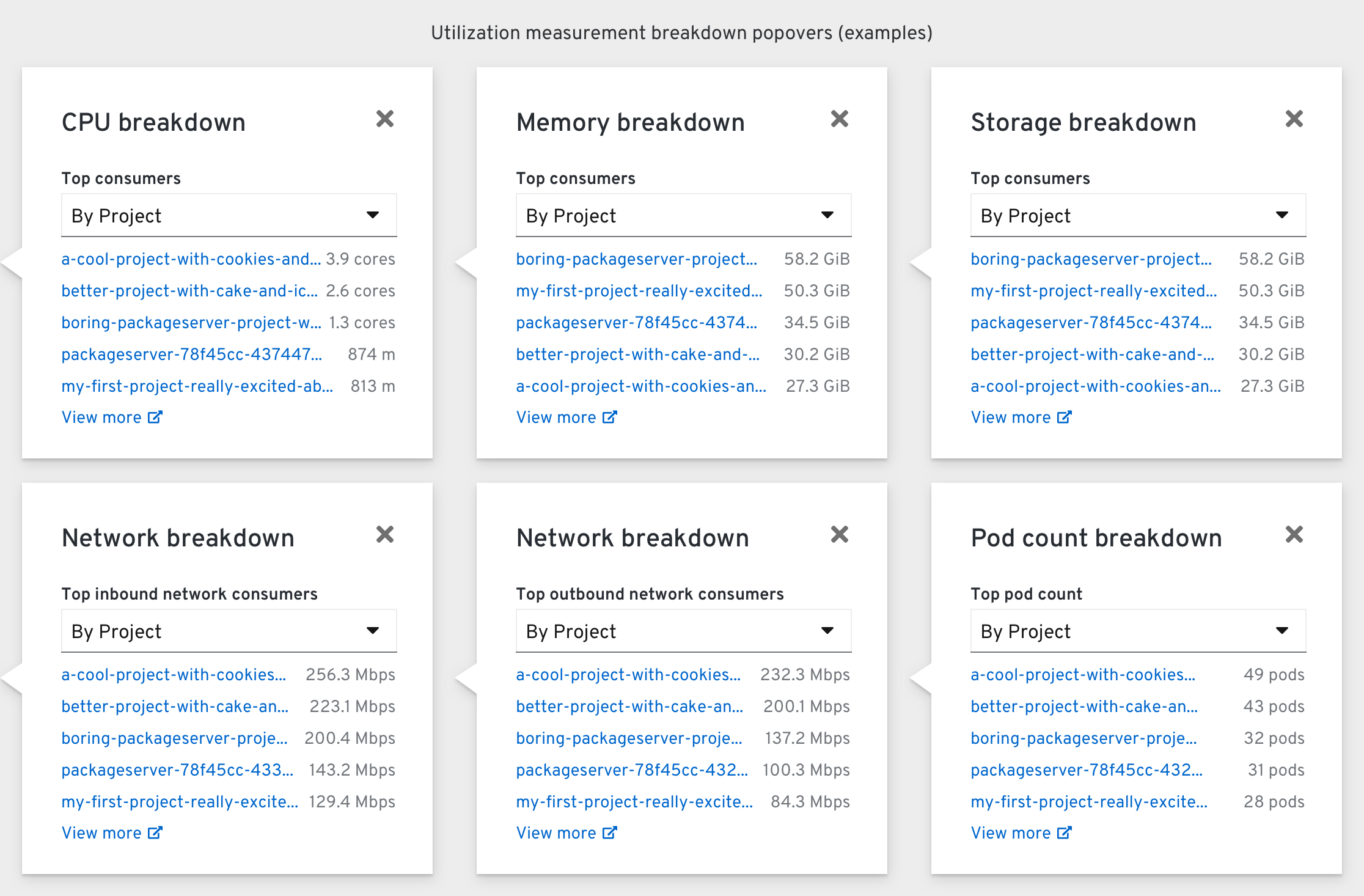Close the Memory breakdown popover
Image resolution: width=1364 pixels, height=896 pixels.
pyautogui.click(x=840, y=119)
